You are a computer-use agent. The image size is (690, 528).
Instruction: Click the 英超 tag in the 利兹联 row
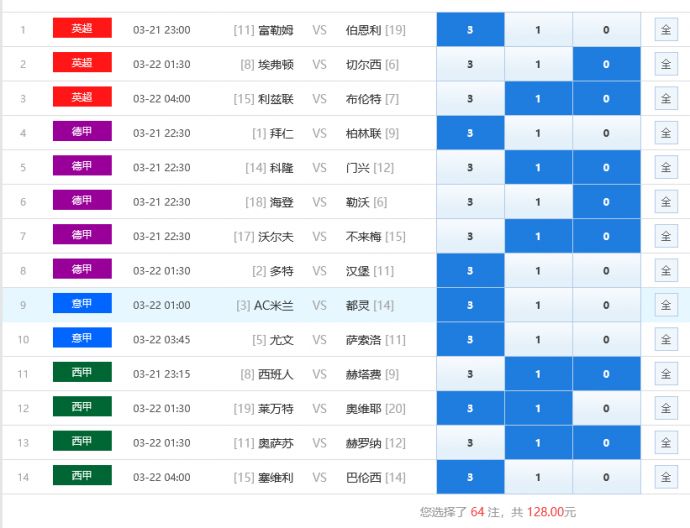point(82,98)
